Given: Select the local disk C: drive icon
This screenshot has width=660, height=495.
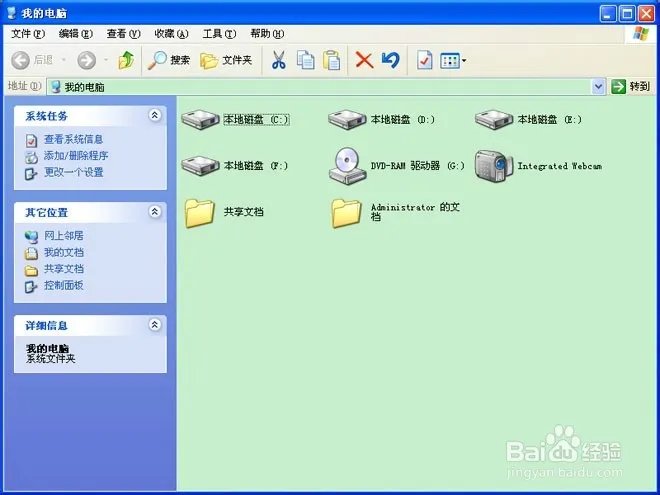Looking at the screenshot, I should point(200,120).
